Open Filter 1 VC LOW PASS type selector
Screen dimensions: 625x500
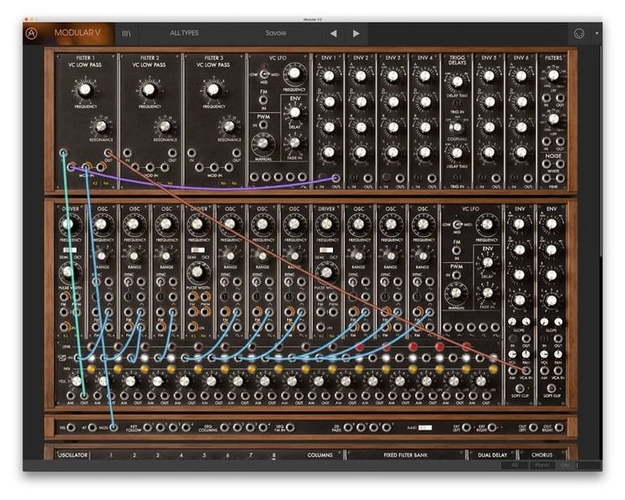85,65
